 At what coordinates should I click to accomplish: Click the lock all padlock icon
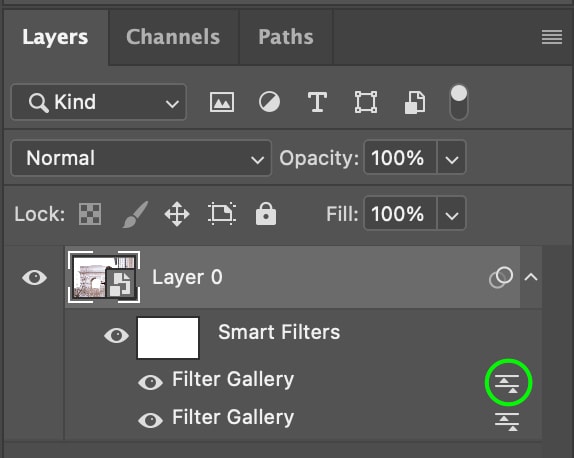pos(266,213)
